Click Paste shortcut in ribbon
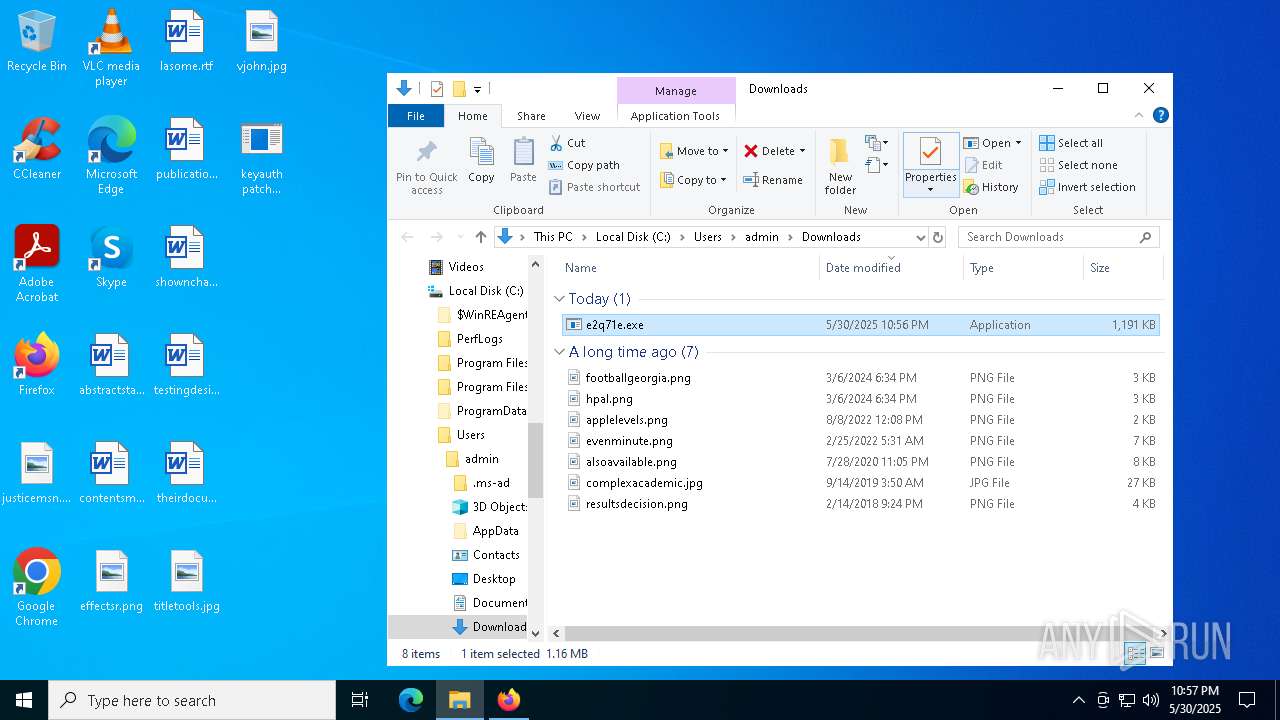The width and height of the screenshot is (1280, 720). [x=594, y=187]
